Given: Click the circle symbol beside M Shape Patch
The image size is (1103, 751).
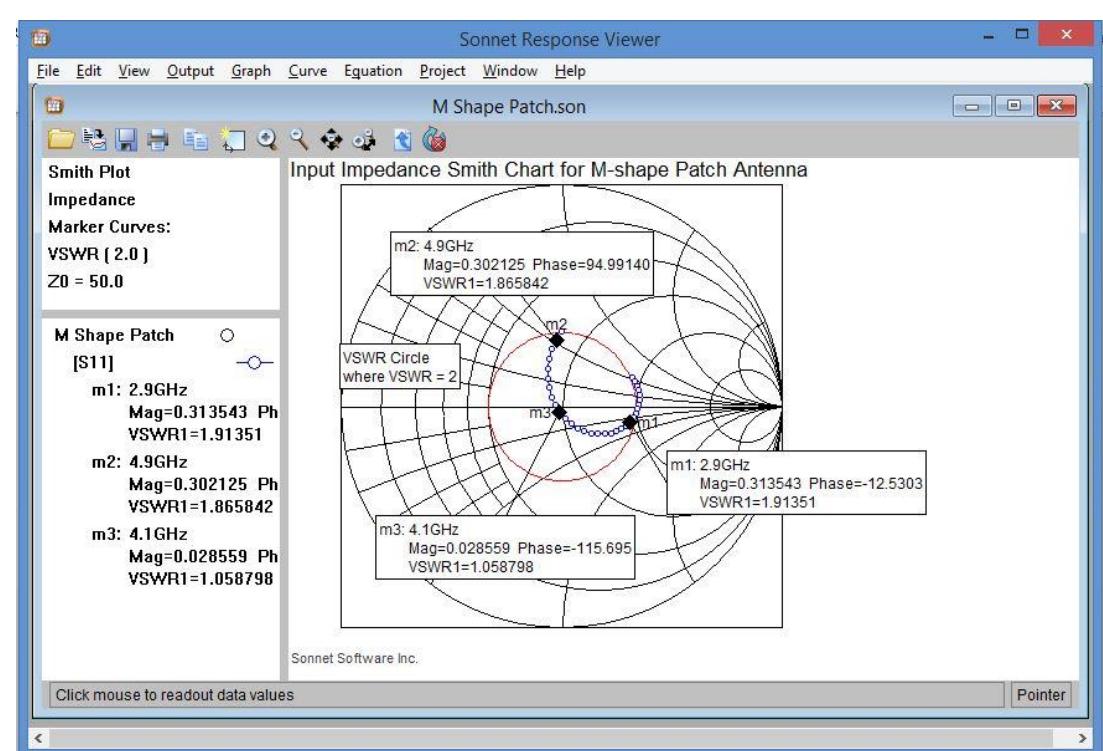Looking at the screenshot, I should pyautogui.click(x=227, y=335).
